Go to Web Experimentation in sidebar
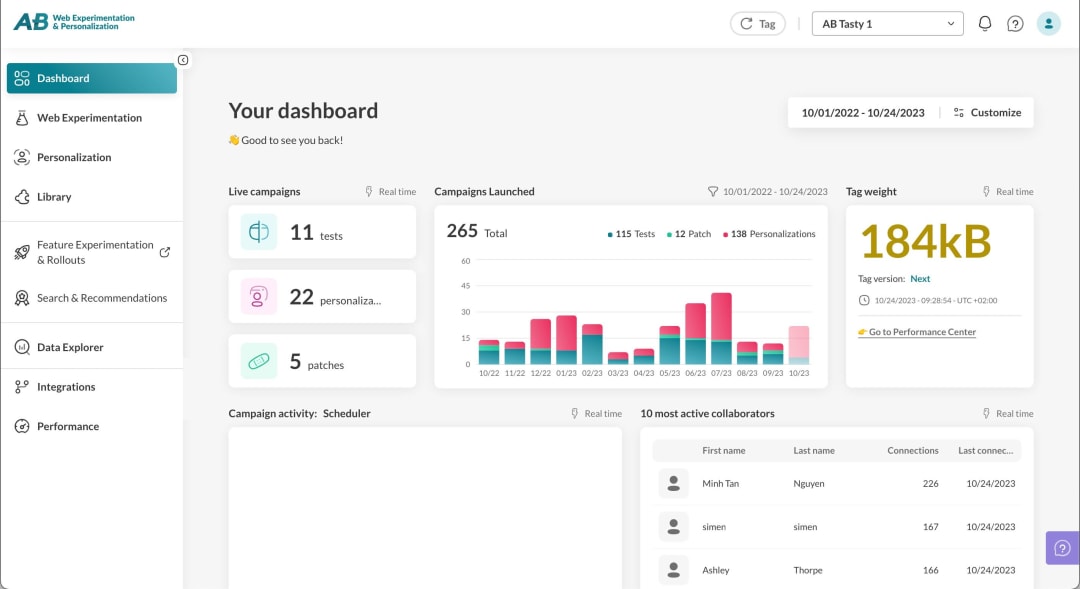The width and height of the screenshot is (1080, 589). click(92, 118)
